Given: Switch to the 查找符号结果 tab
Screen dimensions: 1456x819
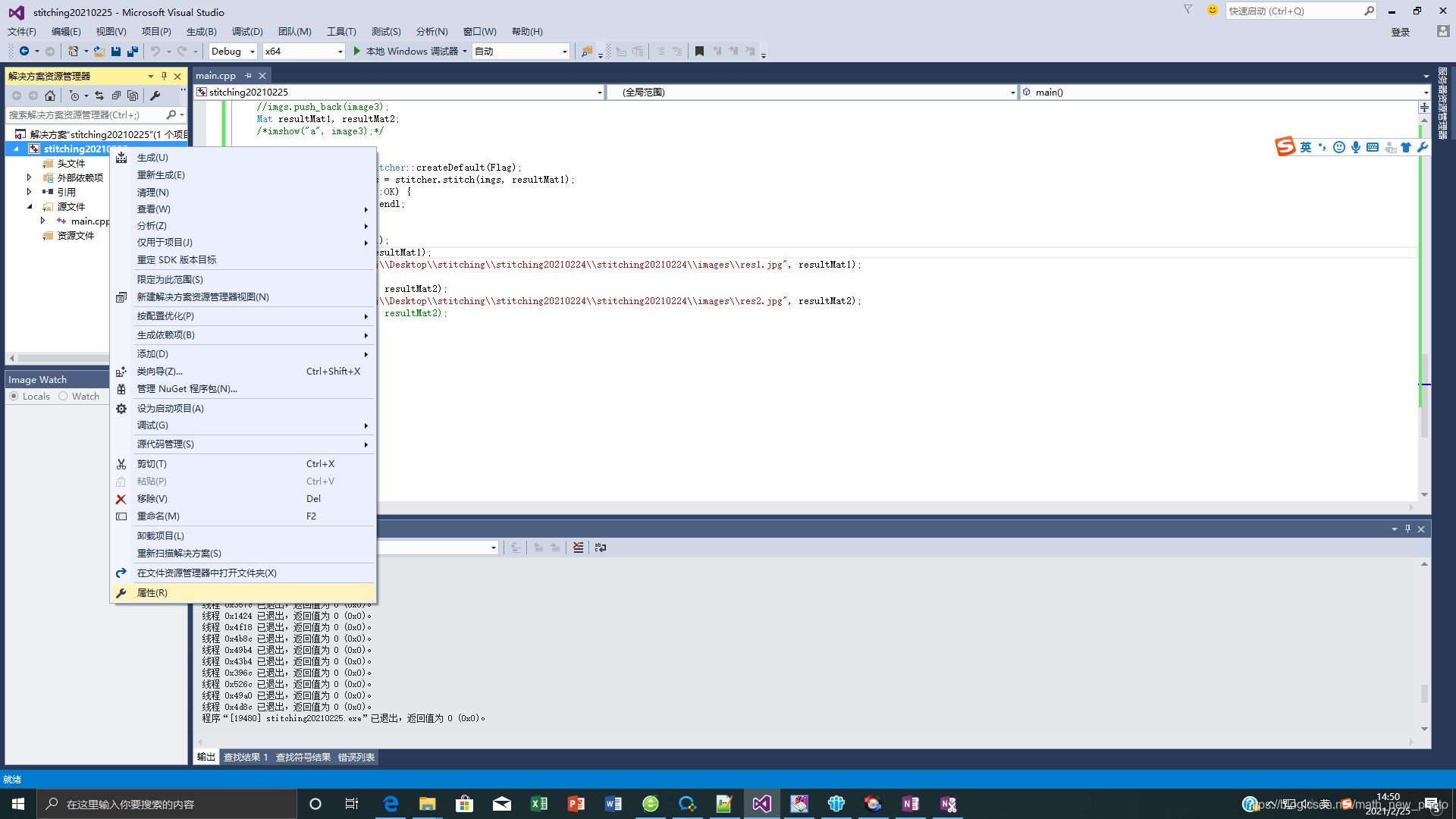Looking at the screenshot, I should tap(303, 758).
